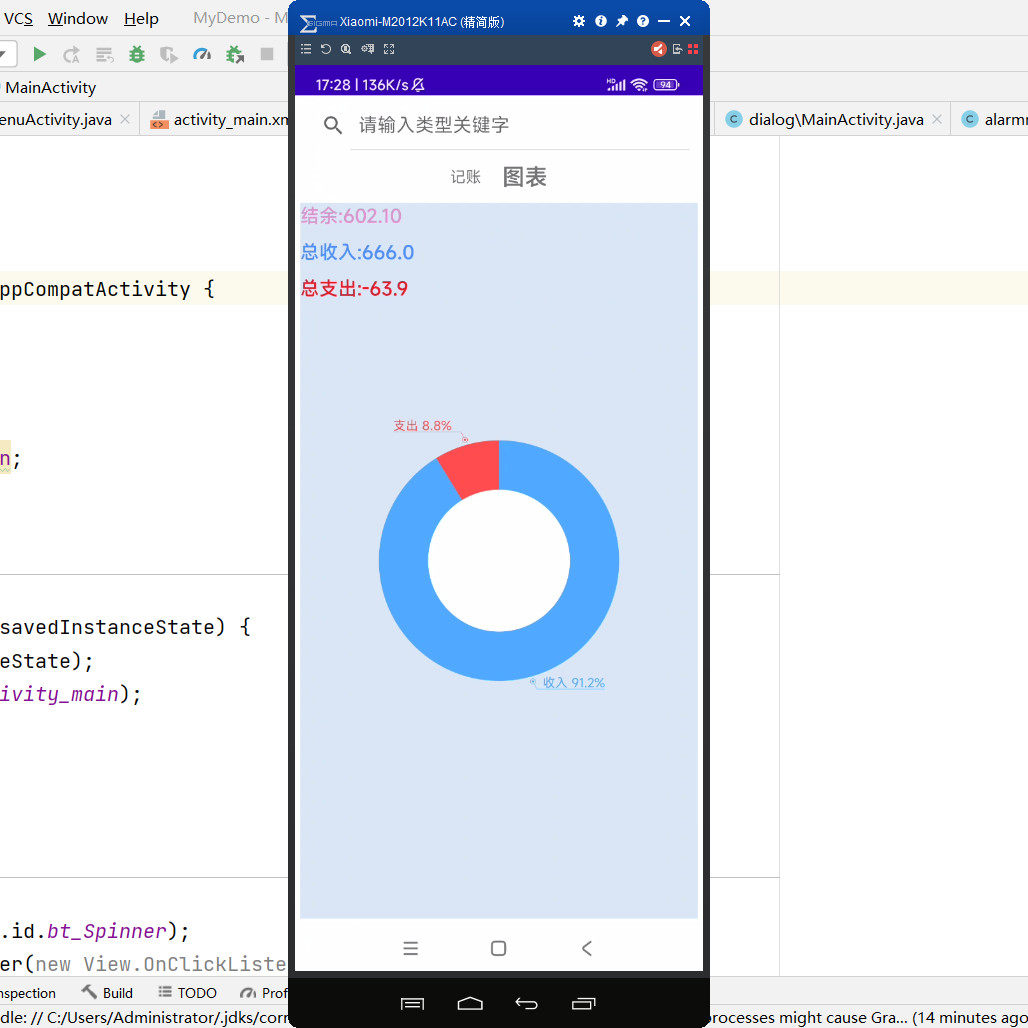Click the emulator fullscreen icon
1028x1028 pixels.
point(388,48)
